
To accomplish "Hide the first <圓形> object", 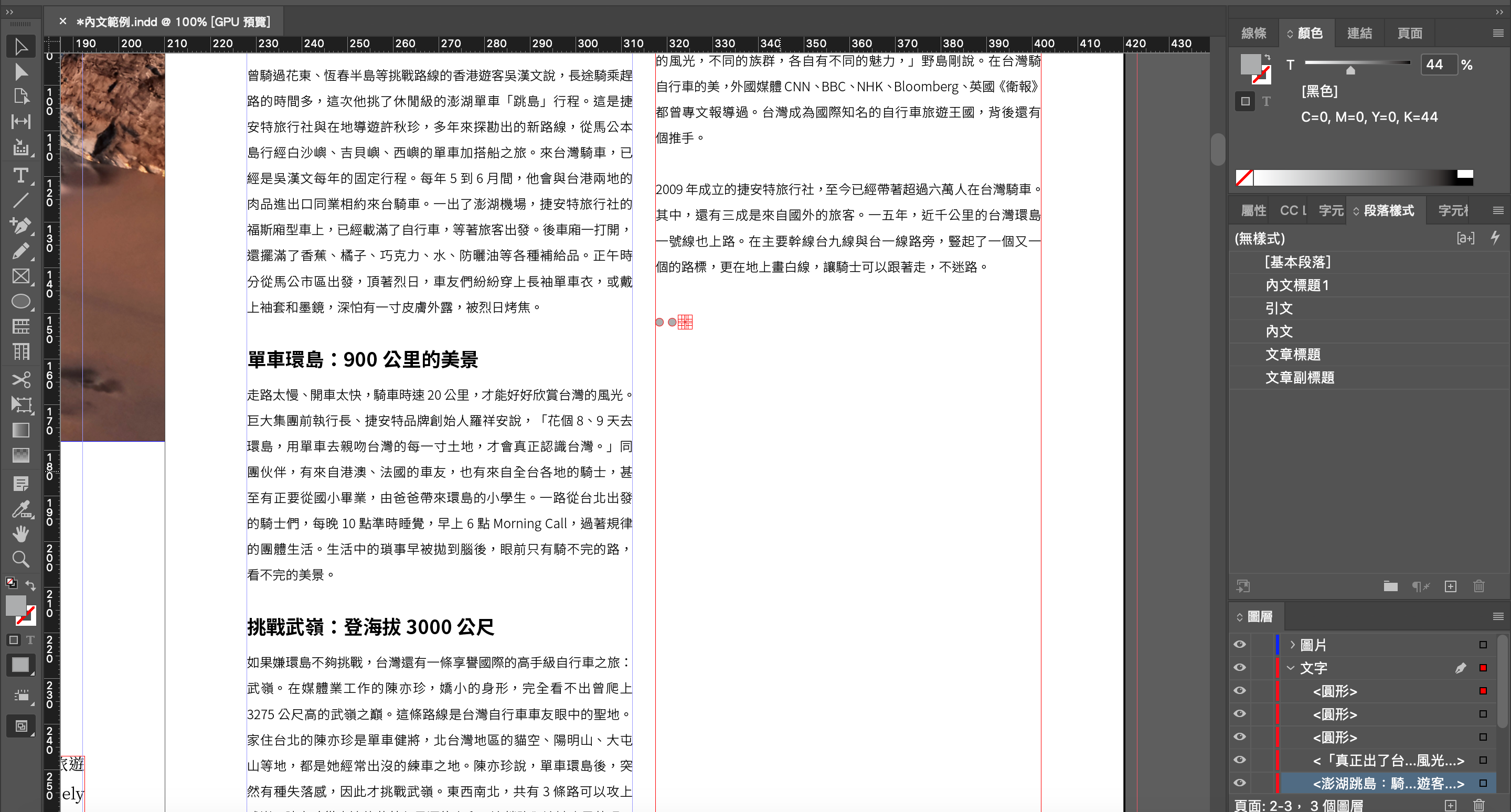I will coord(1239,691).
